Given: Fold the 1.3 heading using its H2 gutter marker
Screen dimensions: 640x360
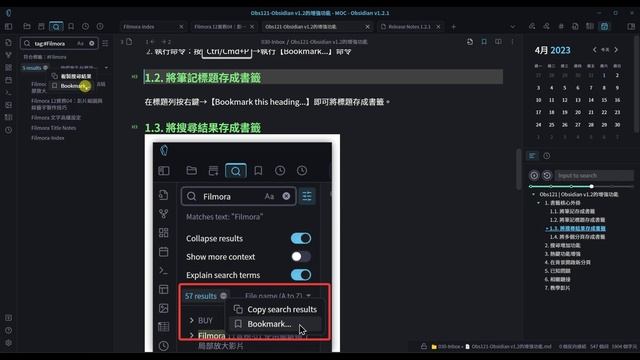Looking at the screenshot, I should [134, 127].
